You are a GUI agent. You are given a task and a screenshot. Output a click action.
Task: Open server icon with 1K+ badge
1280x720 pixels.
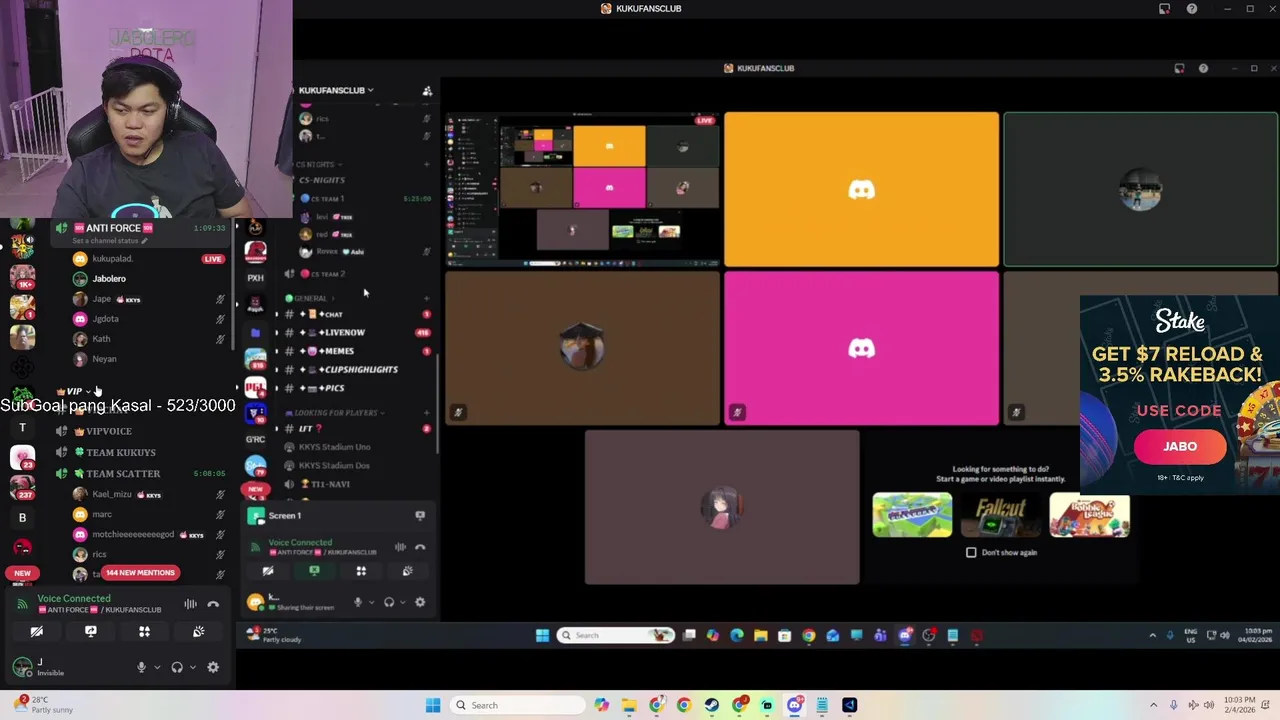click(x=22, y=277)
